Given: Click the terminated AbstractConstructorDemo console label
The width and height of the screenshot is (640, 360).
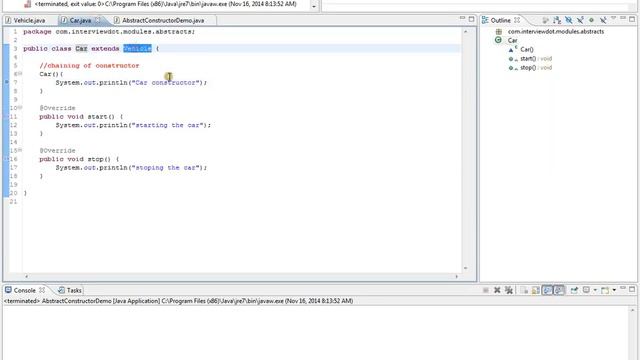Looking at the screenshot, I should point(178,301).
